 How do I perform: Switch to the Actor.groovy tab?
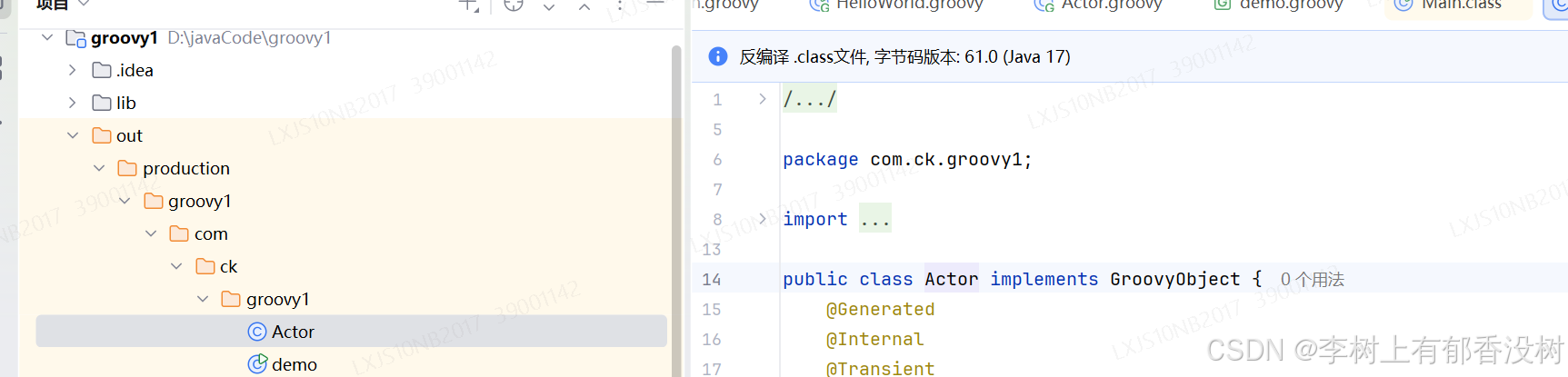pos(1099,5)
